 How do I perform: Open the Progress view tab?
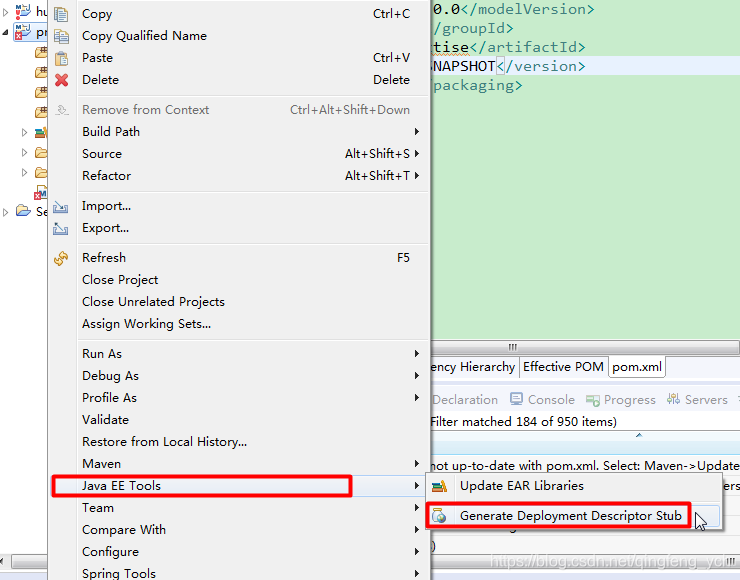click(x=621, y=400)
